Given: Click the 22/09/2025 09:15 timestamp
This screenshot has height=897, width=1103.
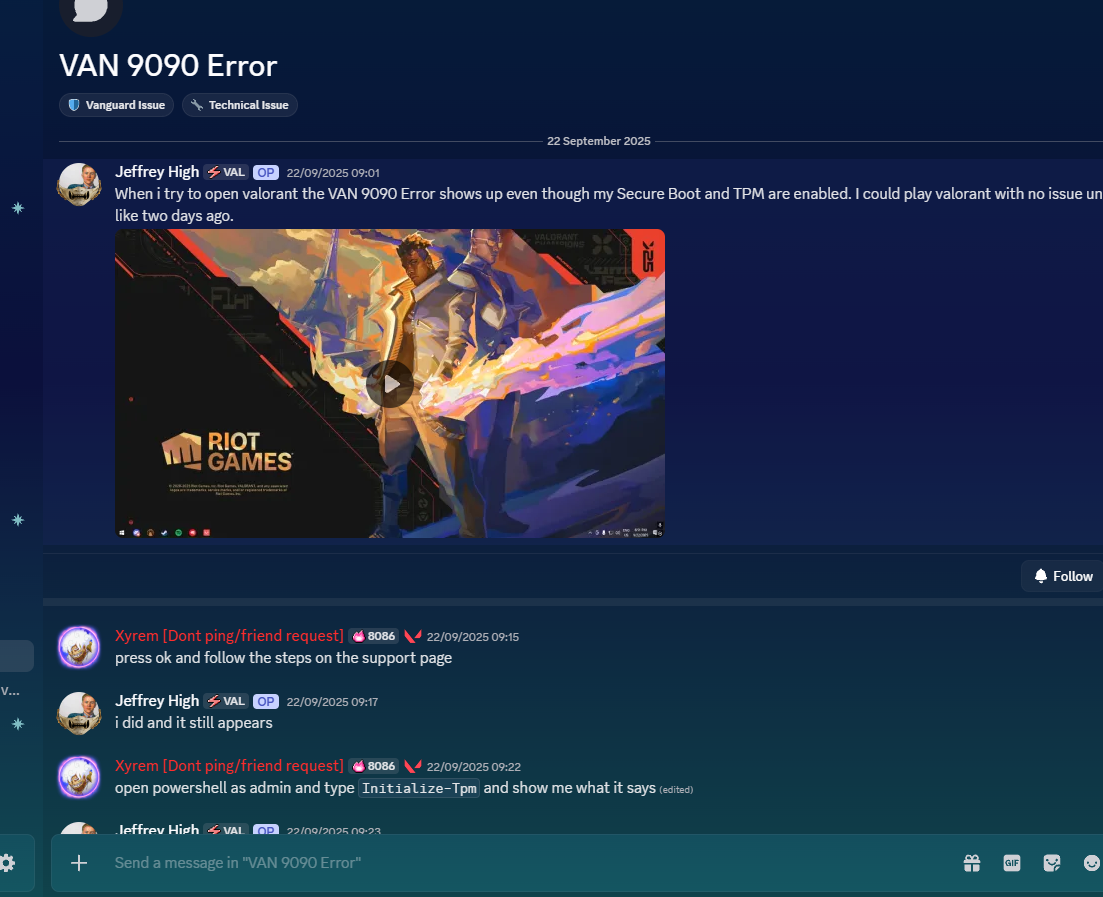Looking at the screenshot, I should point(473,637).
